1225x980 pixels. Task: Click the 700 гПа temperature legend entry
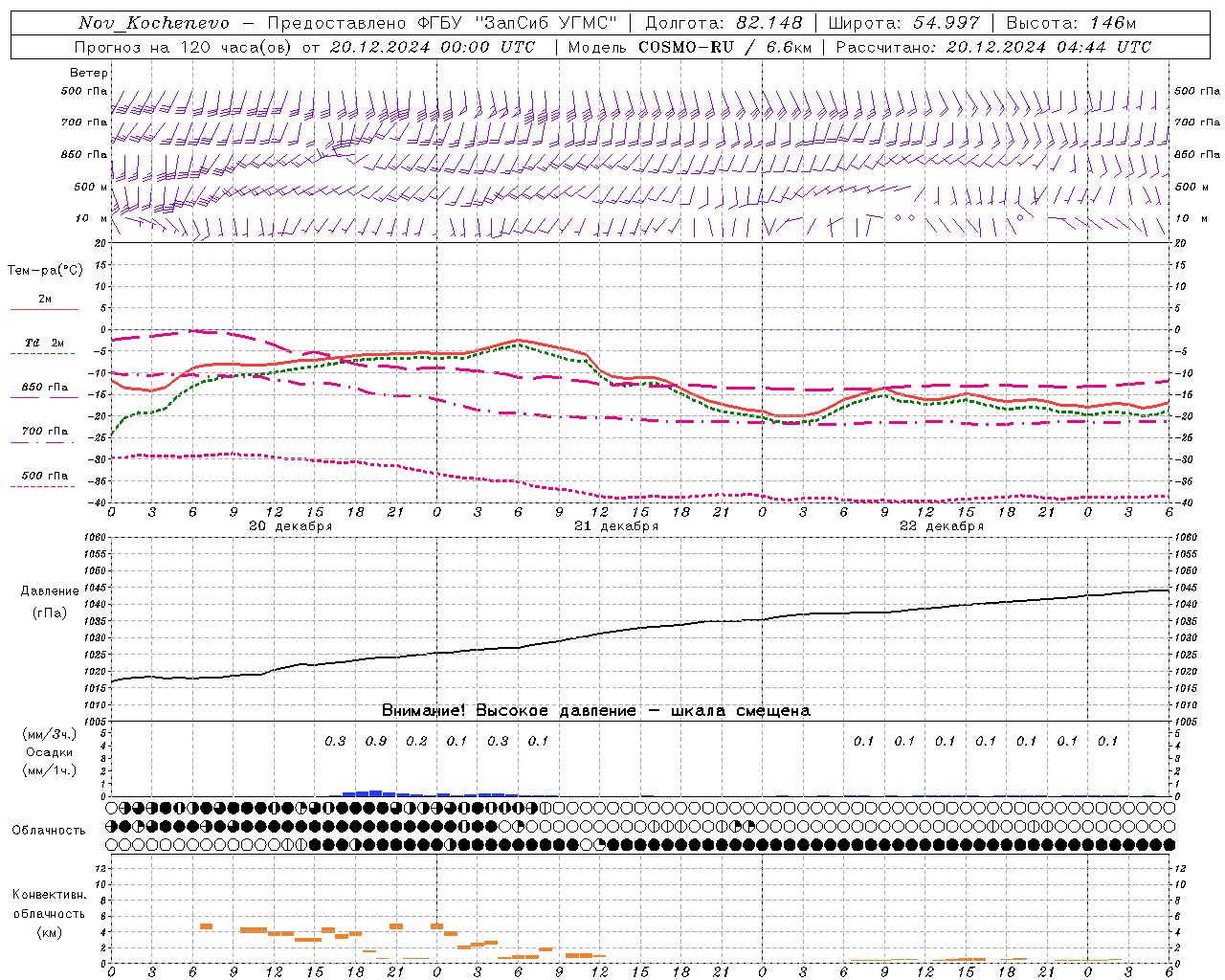pos(45,432)
